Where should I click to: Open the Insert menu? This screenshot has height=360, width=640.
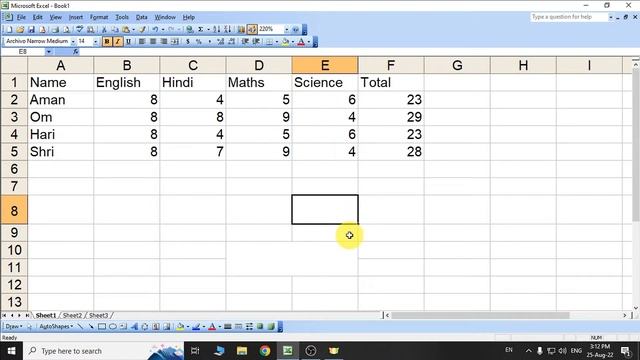point(76,17)
